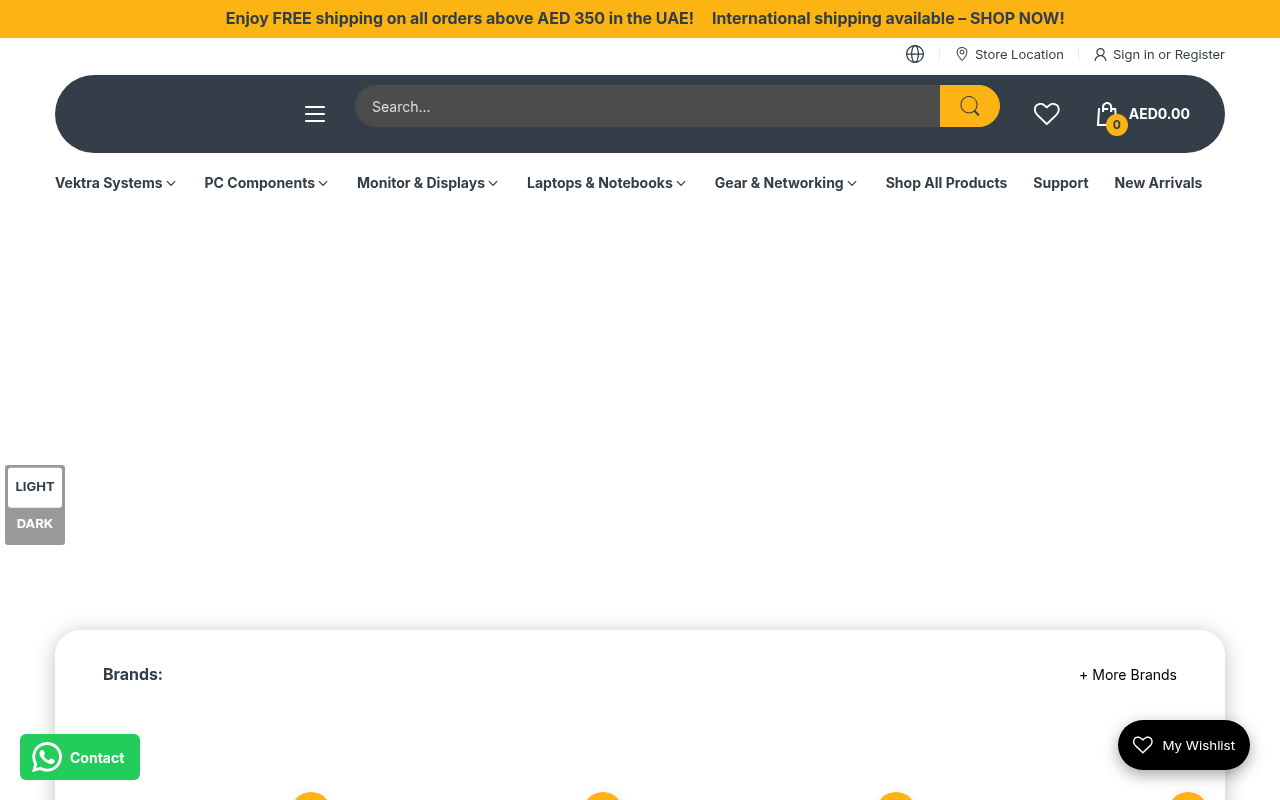Expand the Gear & Networking menu
Screen dimensions: 1280x800
click(x=786, y=183)
